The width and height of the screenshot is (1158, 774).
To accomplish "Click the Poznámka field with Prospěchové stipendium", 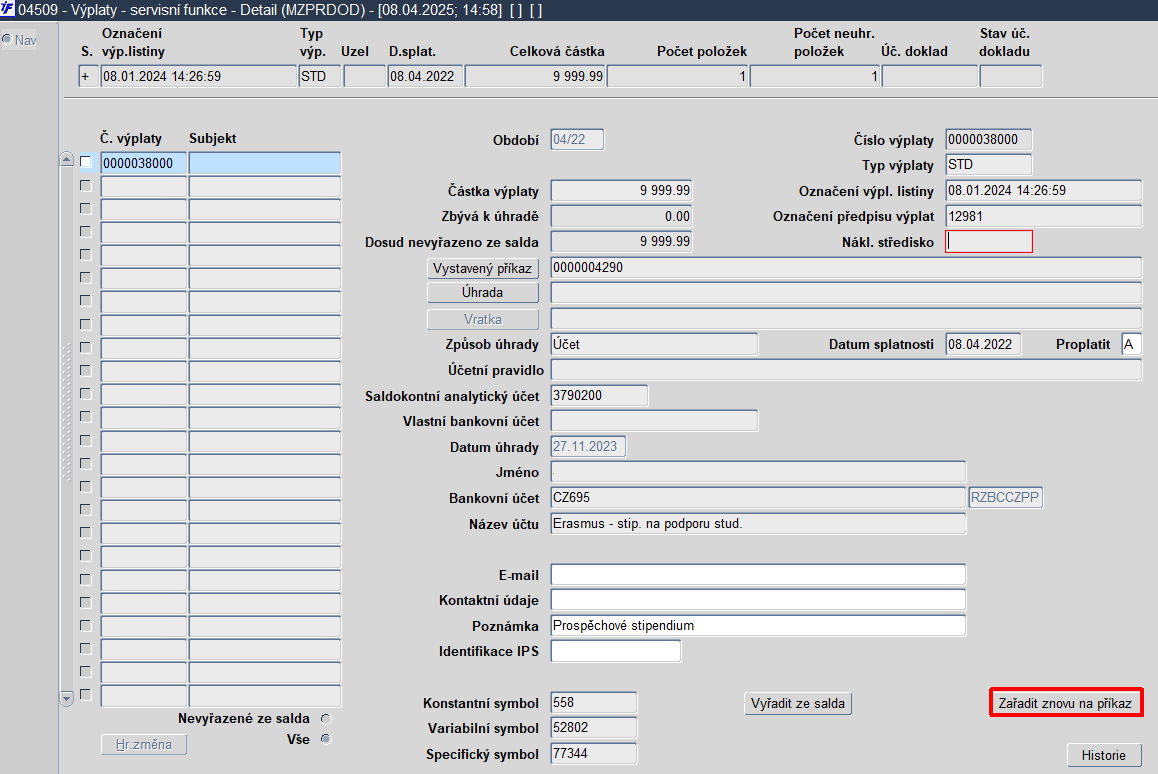I will coord(758,626).
